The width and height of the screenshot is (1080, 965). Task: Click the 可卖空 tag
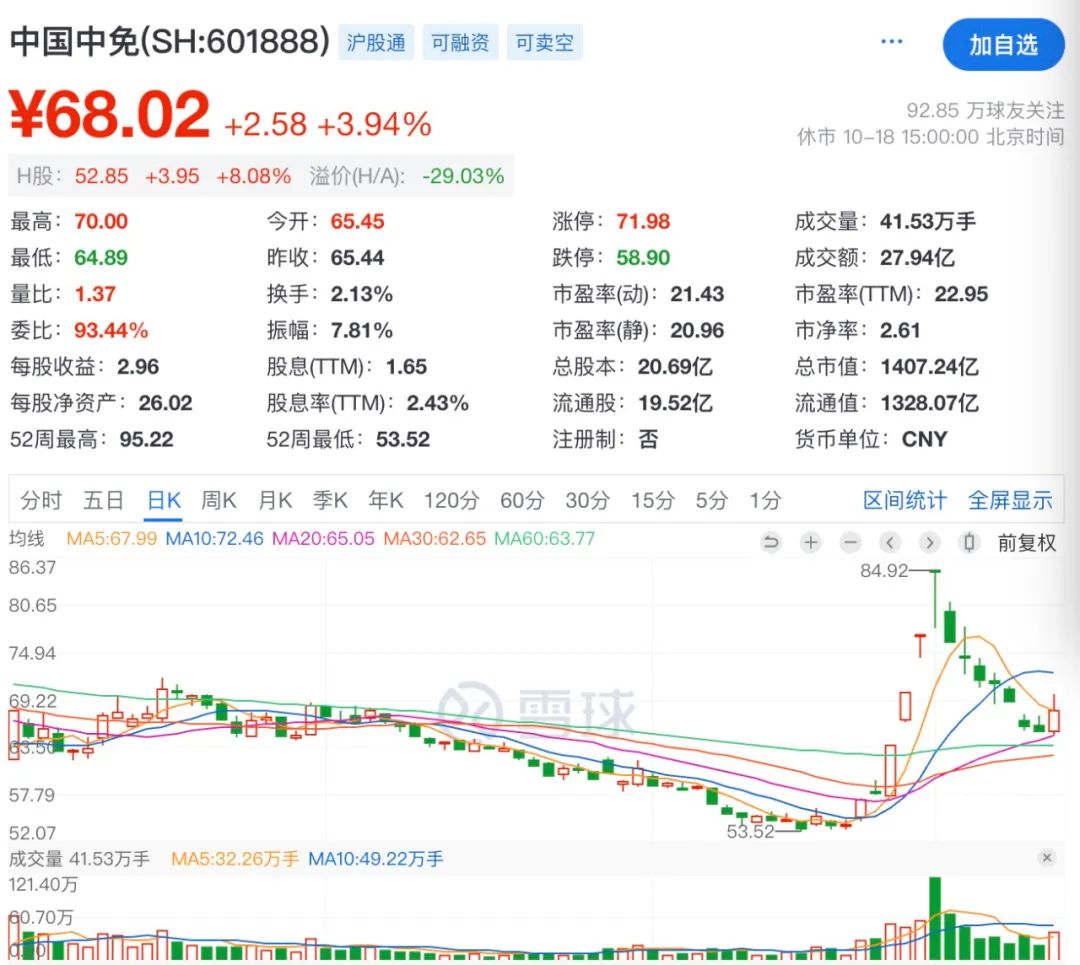pyautogui.click(x=544, y=43)
